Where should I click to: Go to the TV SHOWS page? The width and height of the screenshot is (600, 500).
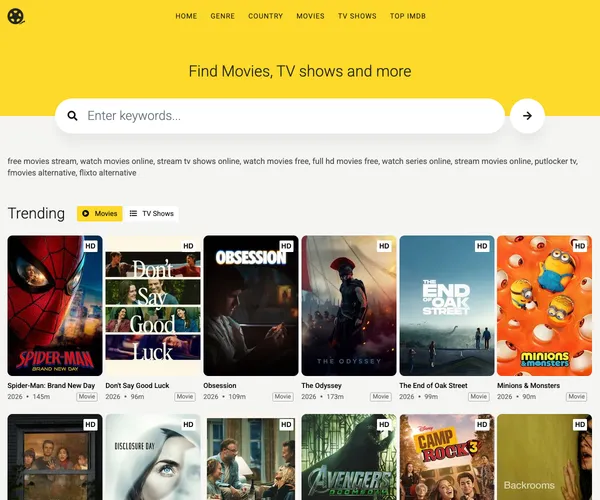pos(357,16)
